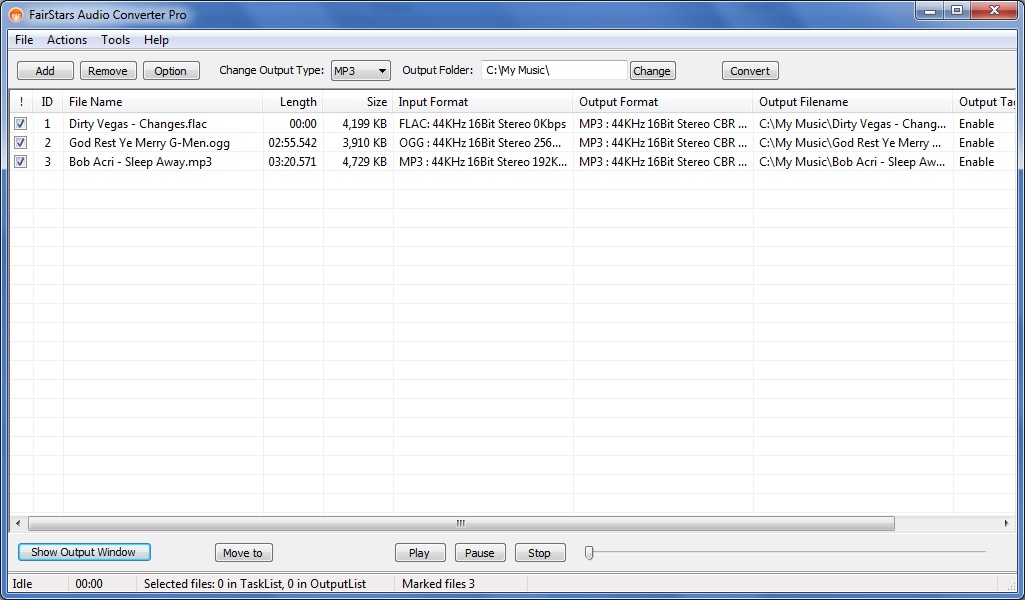
Task: Click the Output Format column header
Action: [663, 102]
